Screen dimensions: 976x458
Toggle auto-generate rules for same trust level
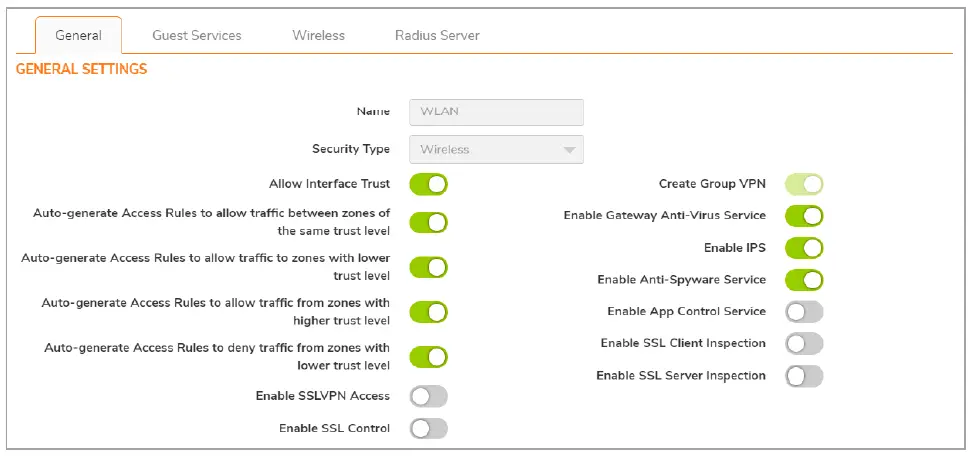428,222
